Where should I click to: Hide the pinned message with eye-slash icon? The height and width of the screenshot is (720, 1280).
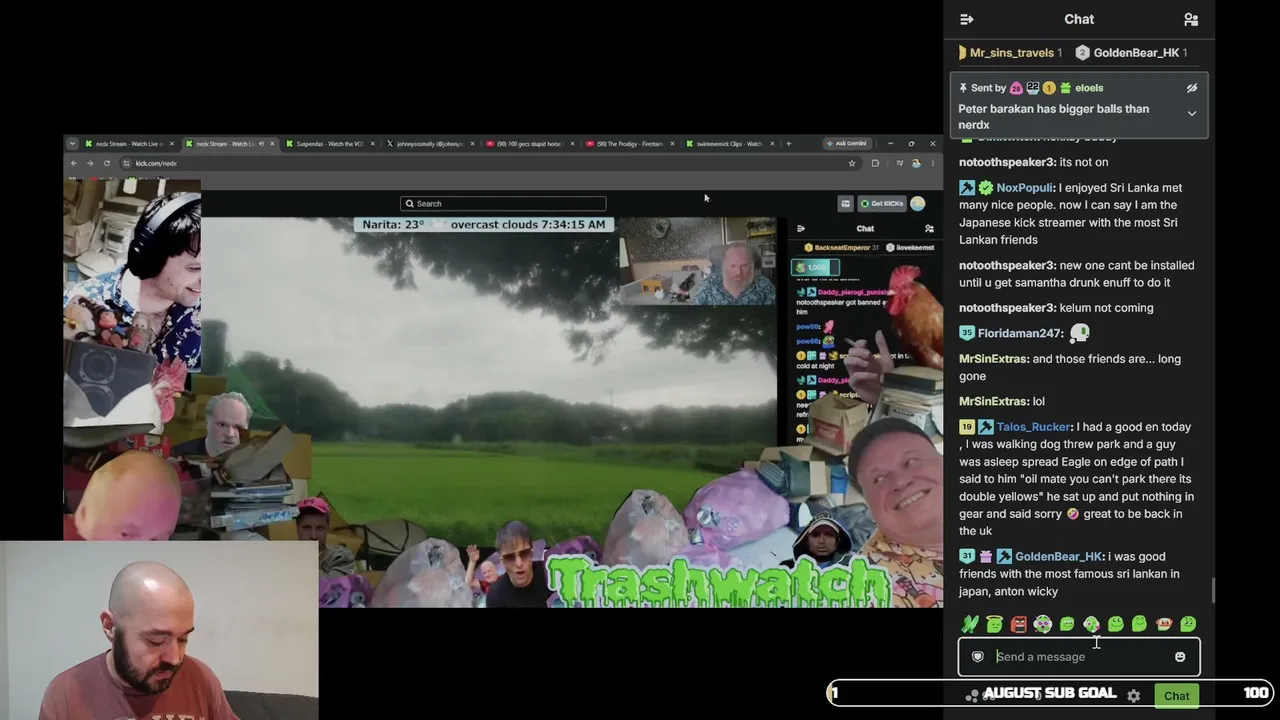(1192, 88)
